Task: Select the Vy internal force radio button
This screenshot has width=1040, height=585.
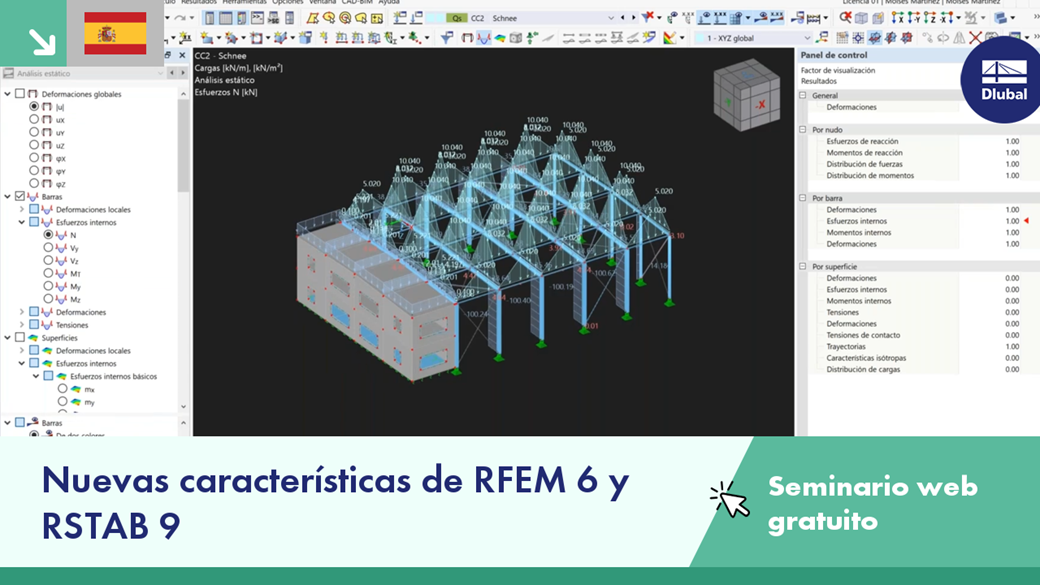Action: pyautogui.click(x=48, y=247)
